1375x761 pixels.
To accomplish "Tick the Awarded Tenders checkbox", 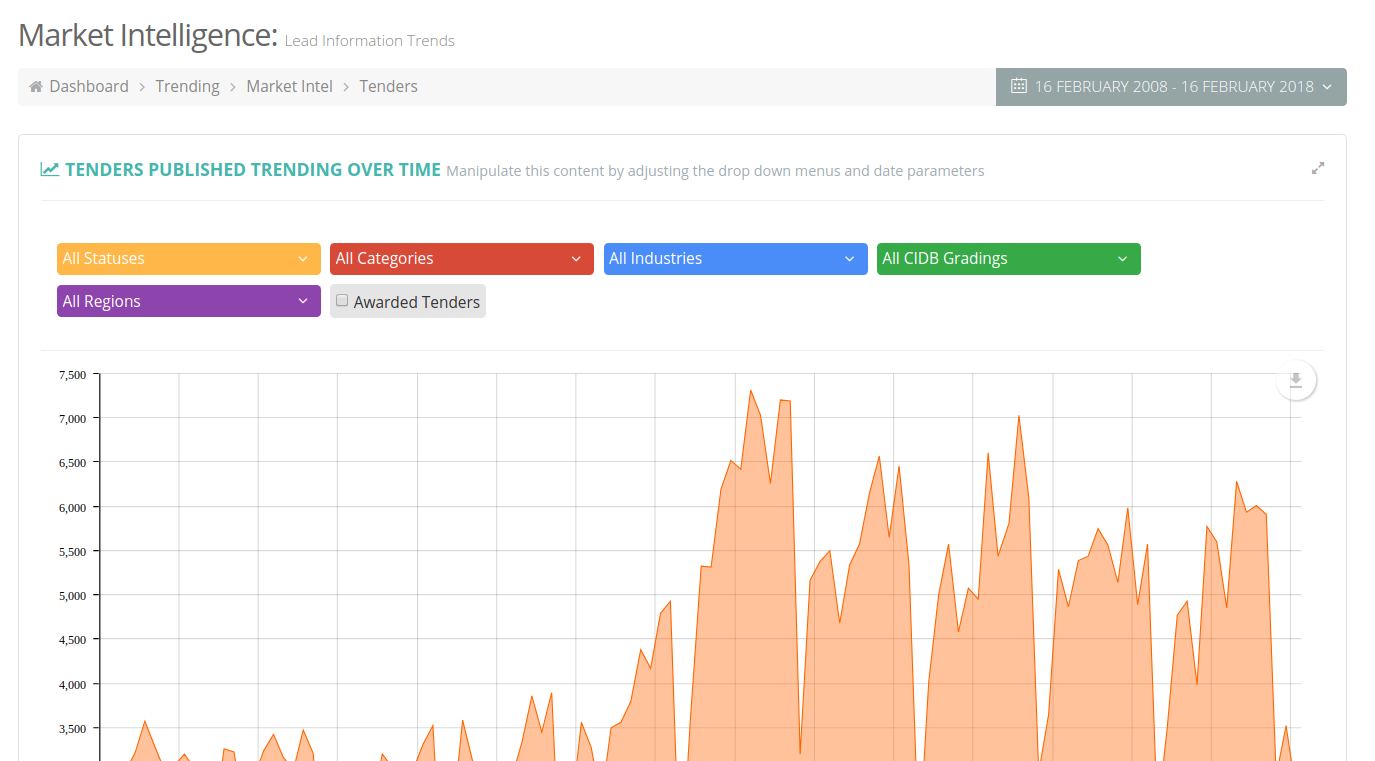I will 342,300.
